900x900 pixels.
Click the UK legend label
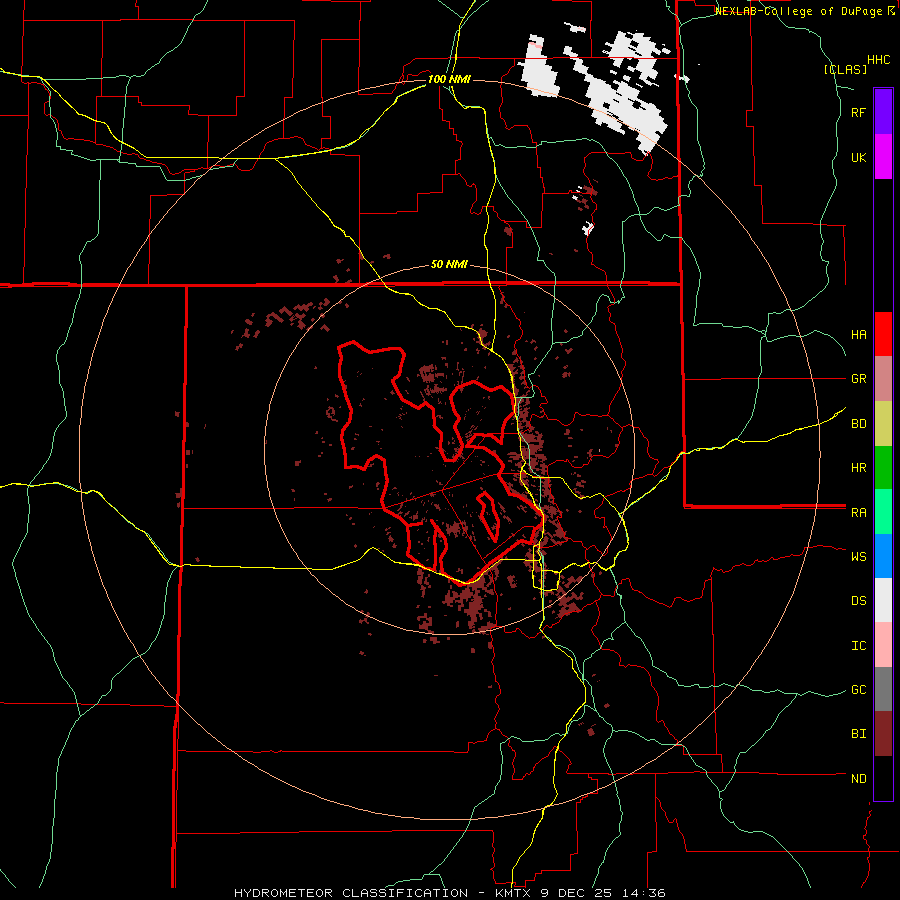[858, 157]
